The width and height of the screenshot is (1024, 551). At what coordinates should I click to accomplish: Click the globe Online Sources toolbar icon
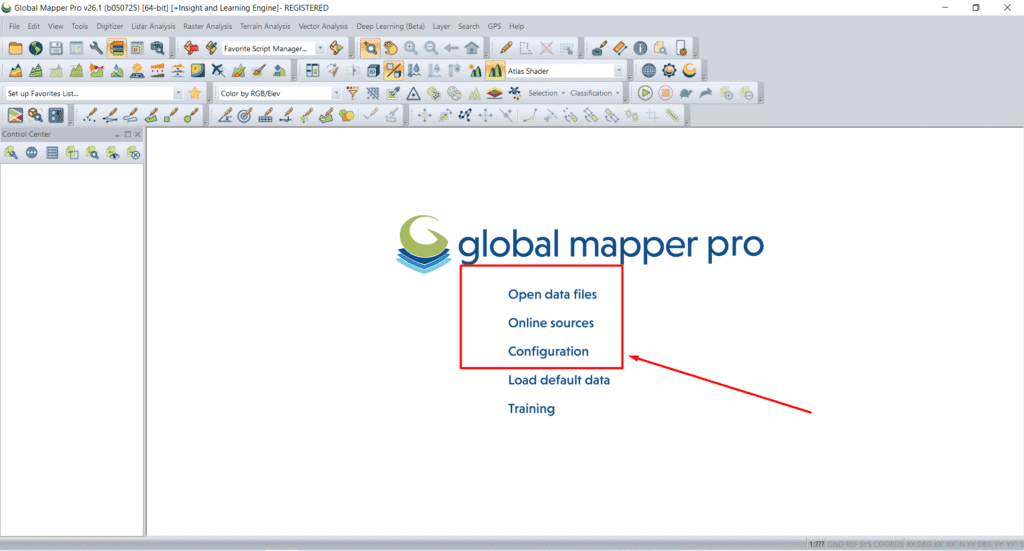[35, 48]
